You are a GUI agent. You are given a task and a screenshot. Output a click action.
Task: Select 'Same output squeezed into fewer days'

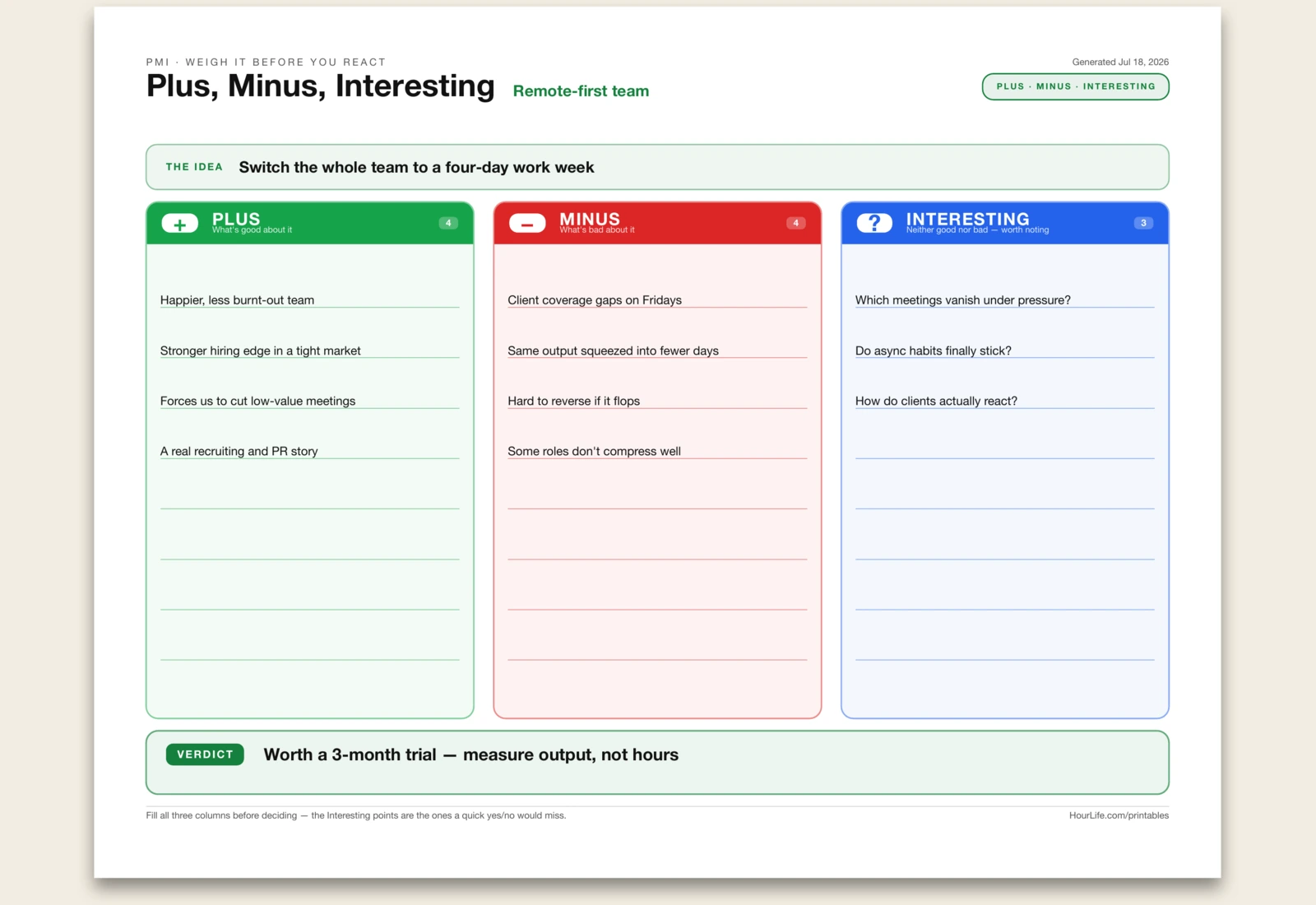(613, 350)
